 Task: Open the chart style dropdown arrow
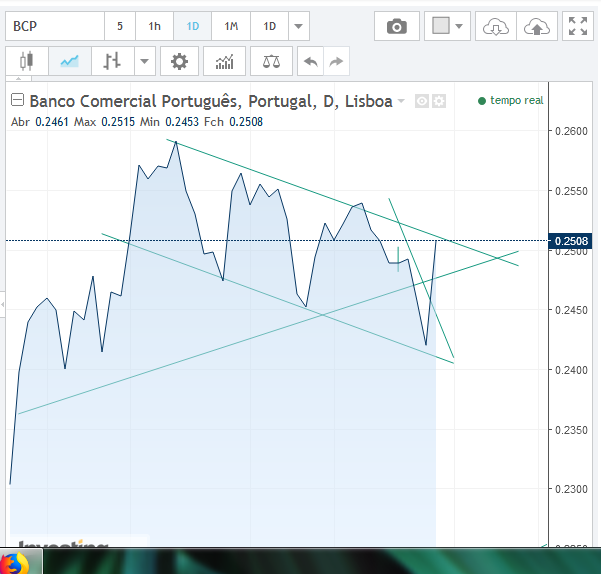(x=145, y=61)
